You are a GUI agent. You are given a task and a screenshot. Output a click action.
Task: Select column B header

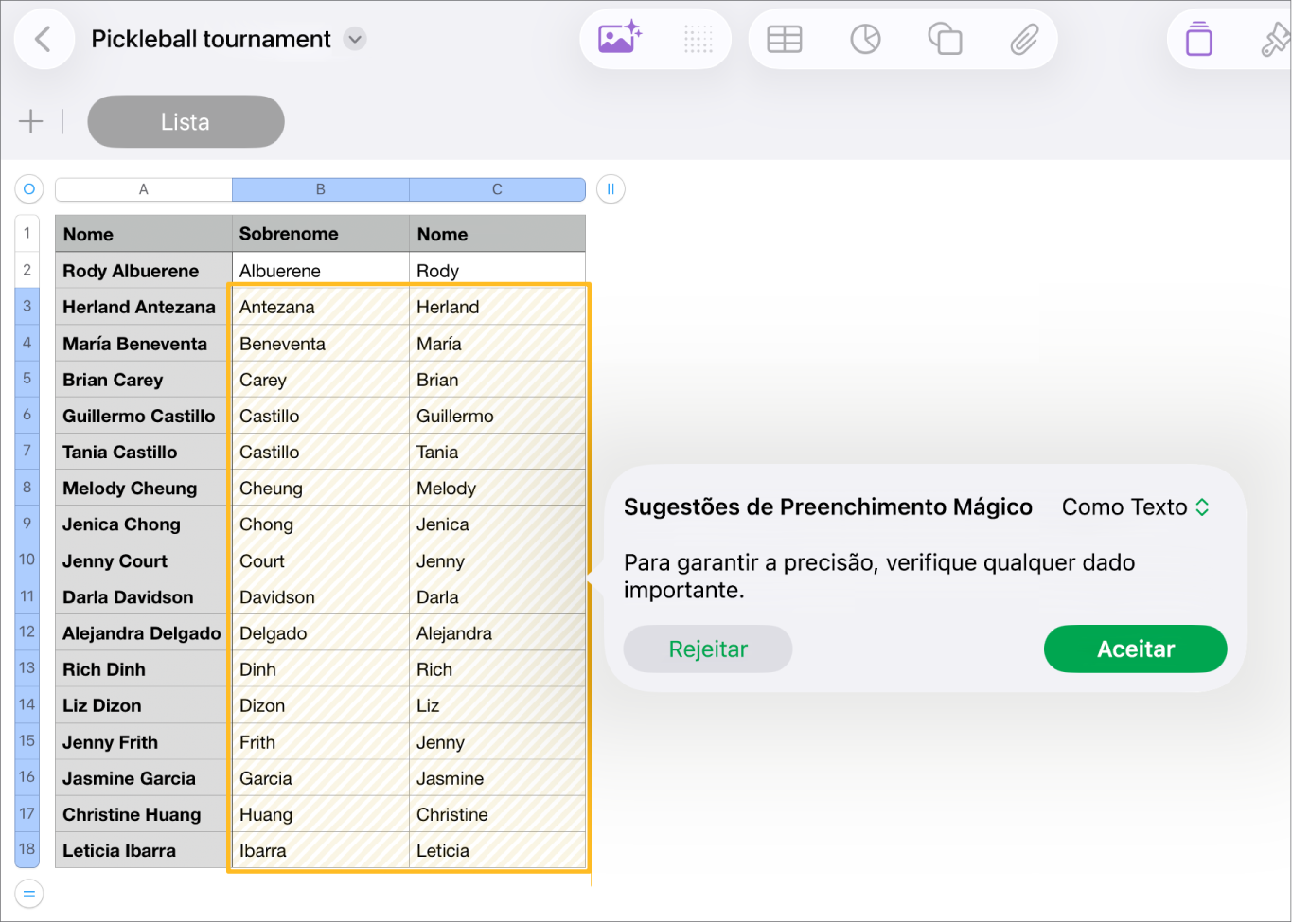[x=320, y=188]
